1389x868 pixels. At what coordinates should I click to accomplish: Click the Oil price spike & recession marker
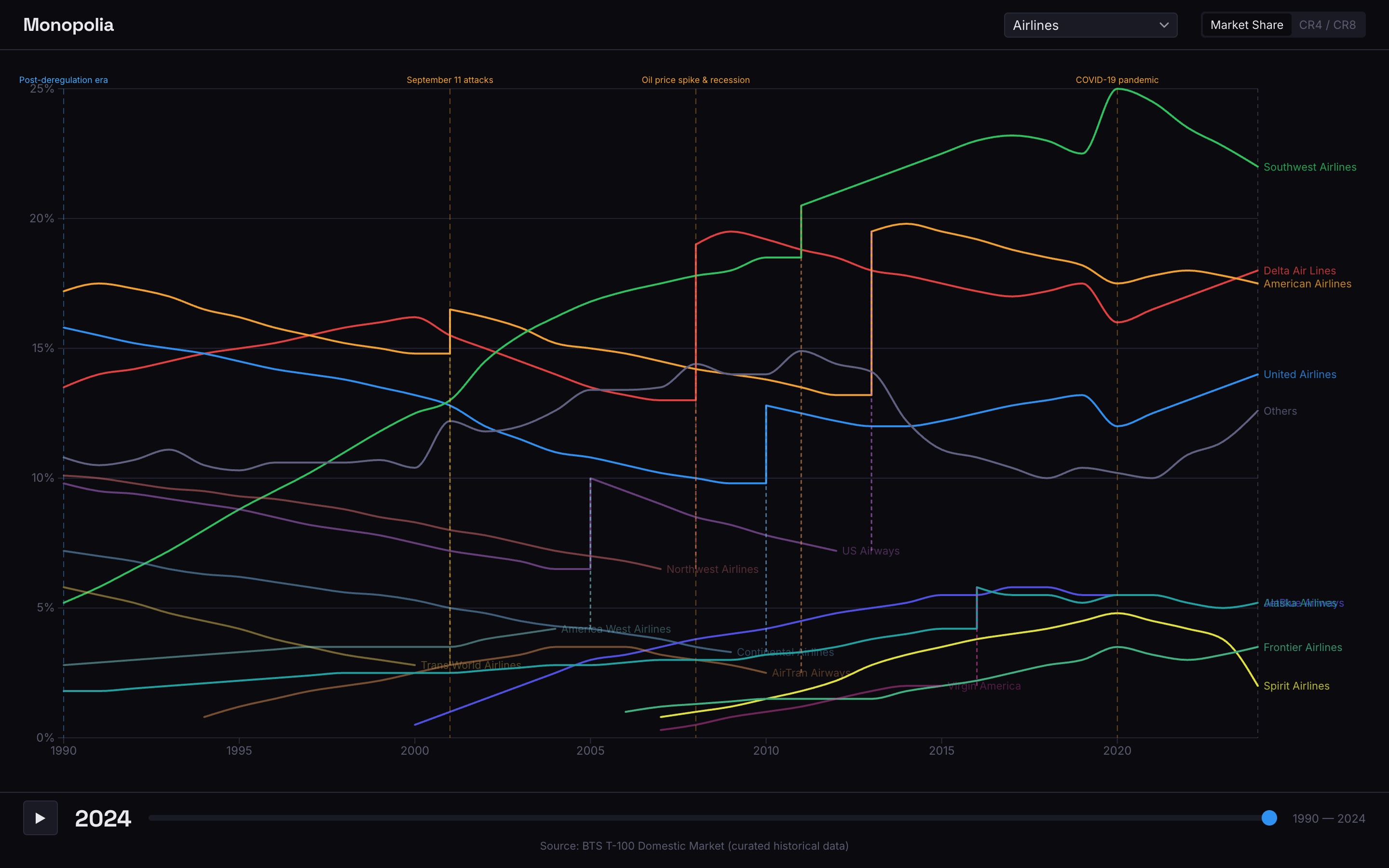coord(695,80)
